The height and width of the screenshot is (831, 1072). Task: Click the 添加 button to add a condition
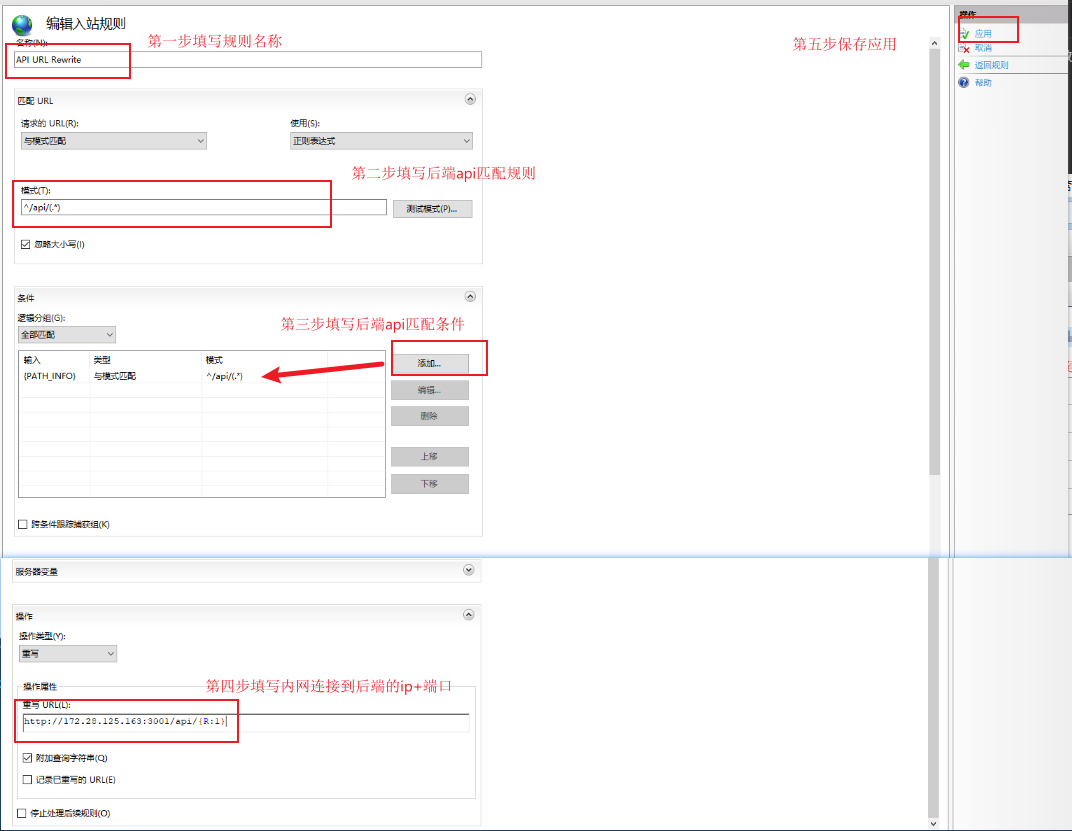[x=429, y=363]
